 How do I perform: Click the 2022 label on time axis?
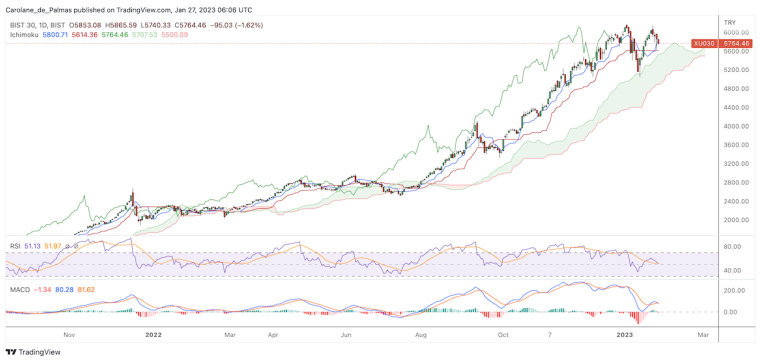[x=153, y=335]
